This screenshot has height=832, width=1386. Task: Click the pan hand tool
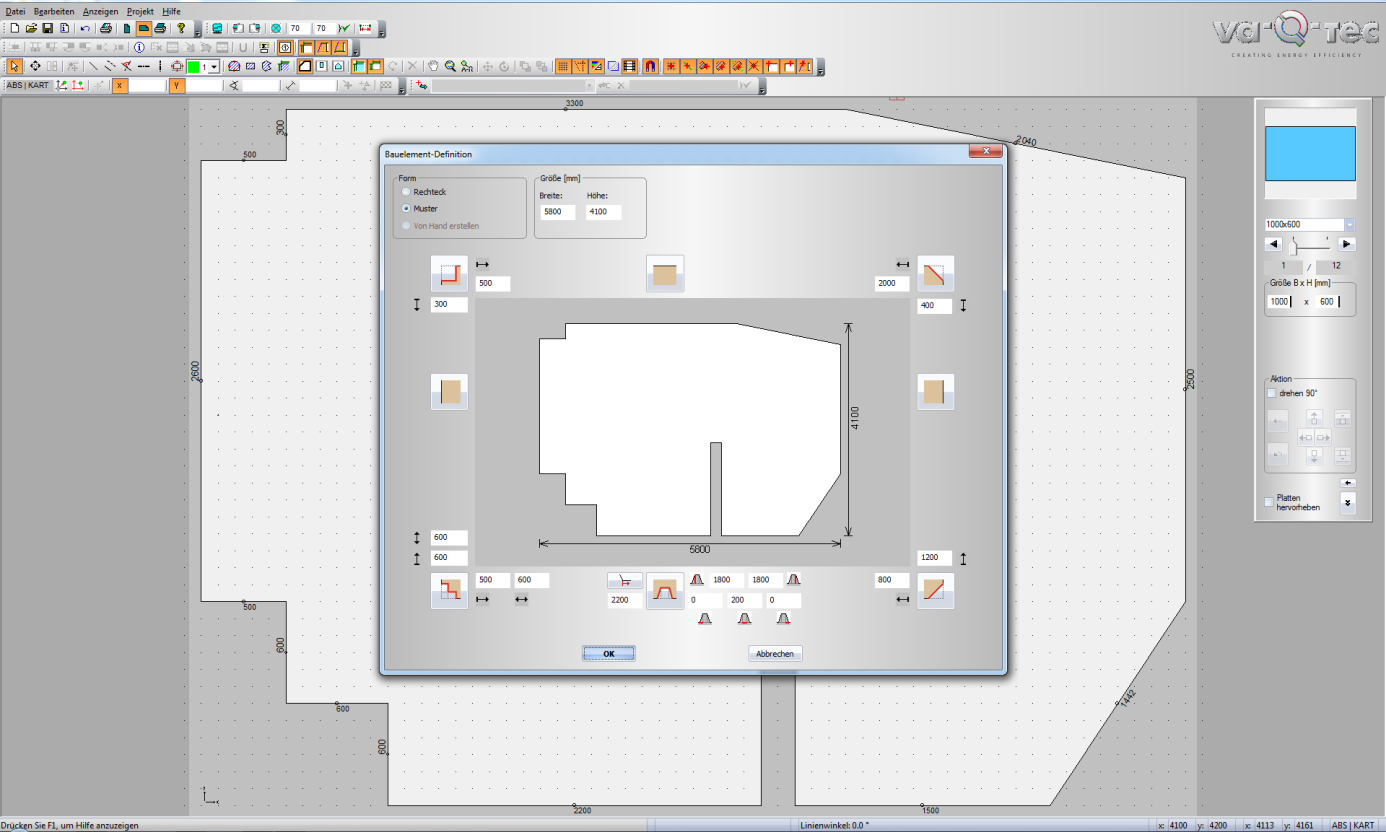click(x=433, y=66)
